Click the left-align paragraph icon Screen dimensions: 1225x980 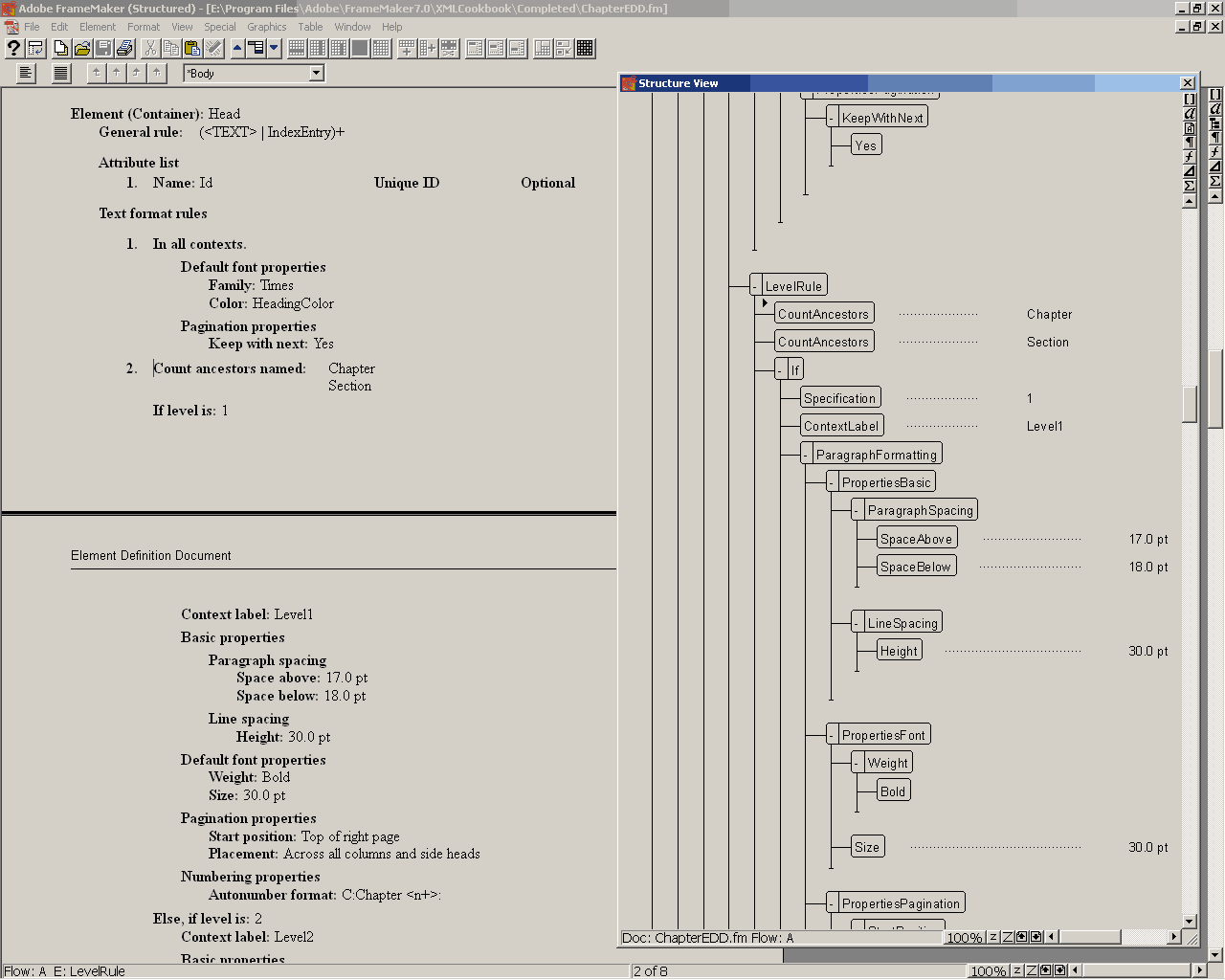27,73
